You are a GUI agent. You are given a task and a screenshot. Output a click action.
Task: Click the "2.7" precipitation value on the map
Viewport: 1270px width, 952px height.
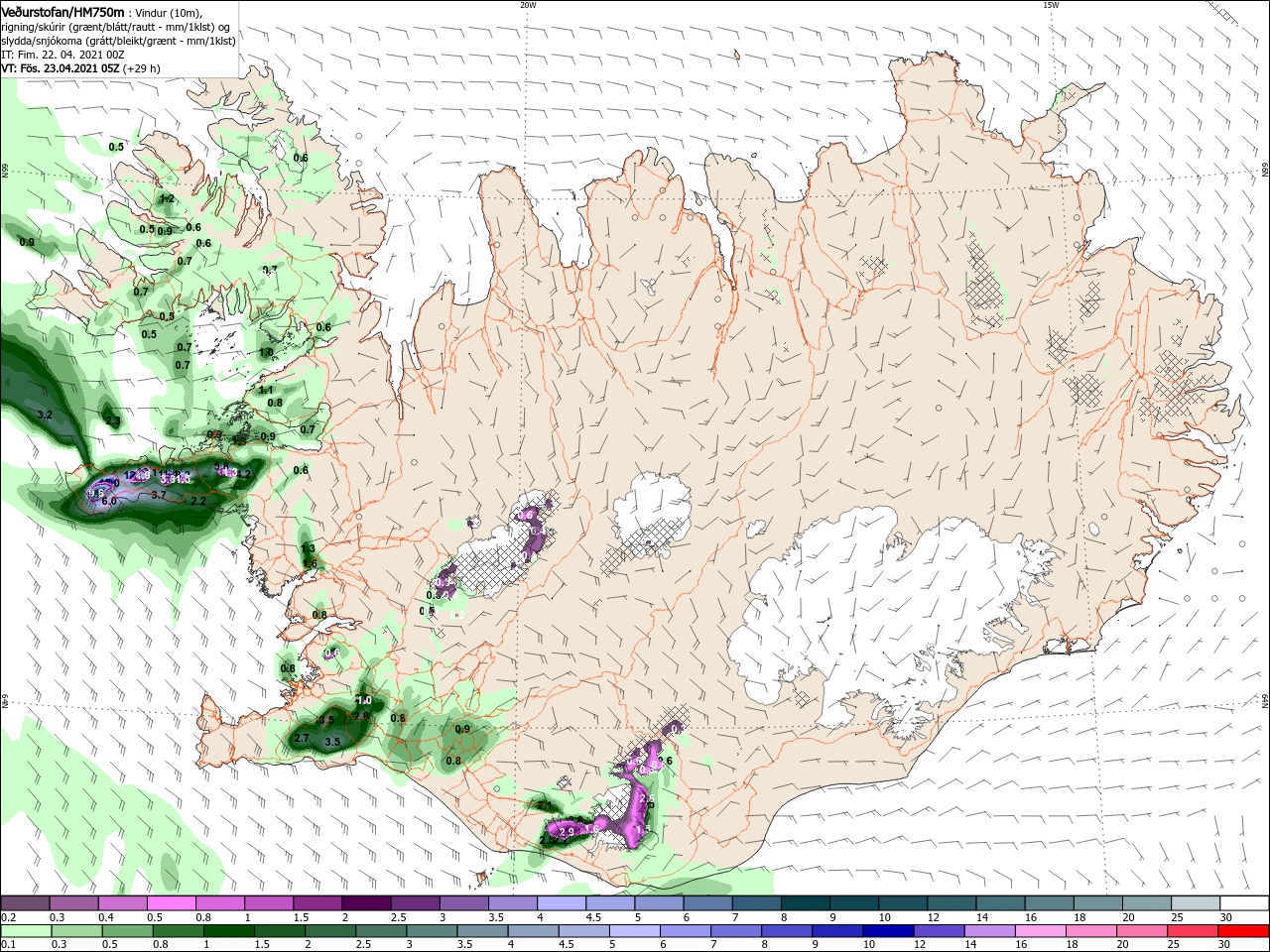click(x=303, y=738)
